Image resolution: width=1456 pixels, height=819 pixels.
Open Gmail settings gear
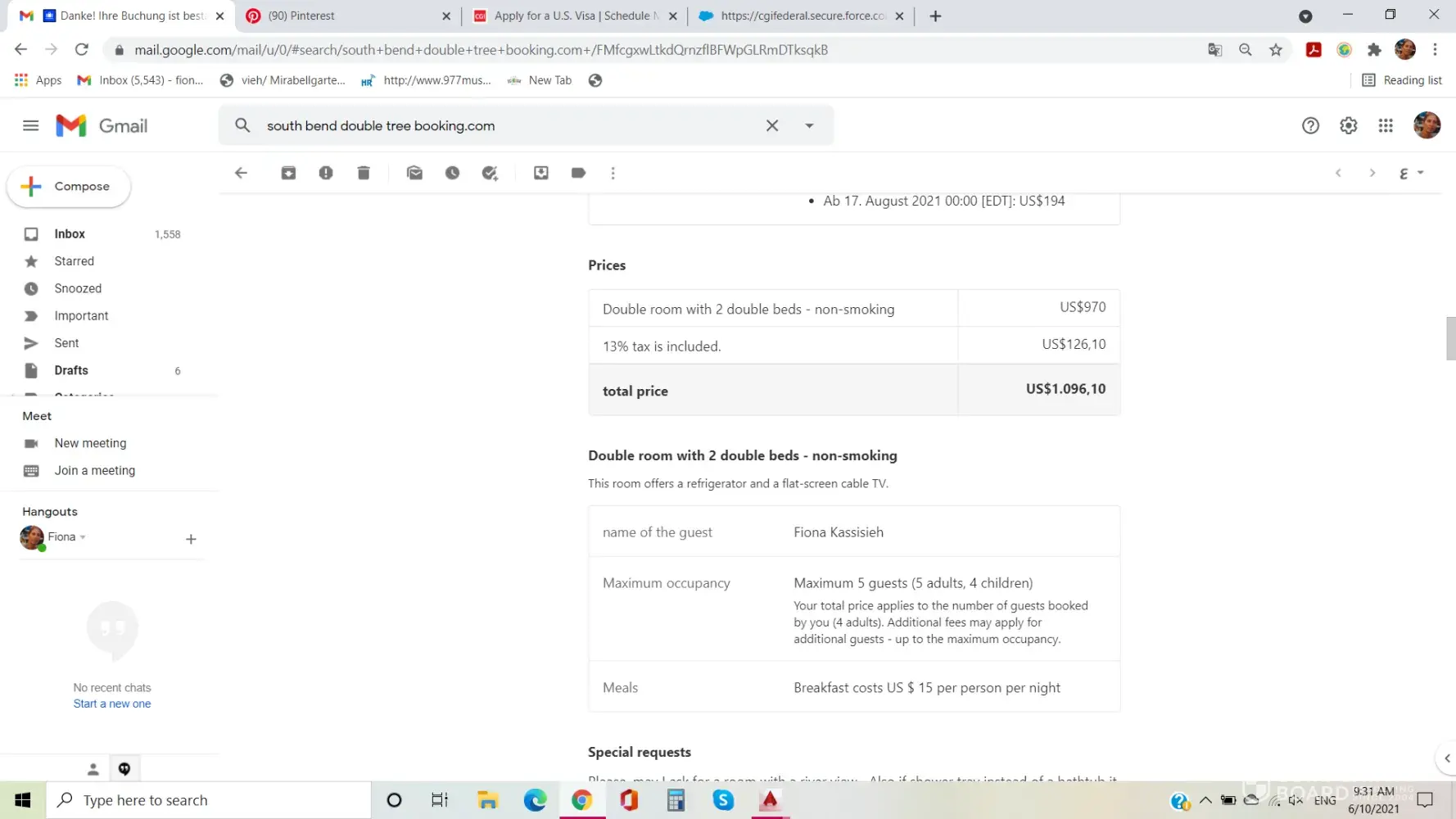pyautogui.click(x=1348, y=125)
